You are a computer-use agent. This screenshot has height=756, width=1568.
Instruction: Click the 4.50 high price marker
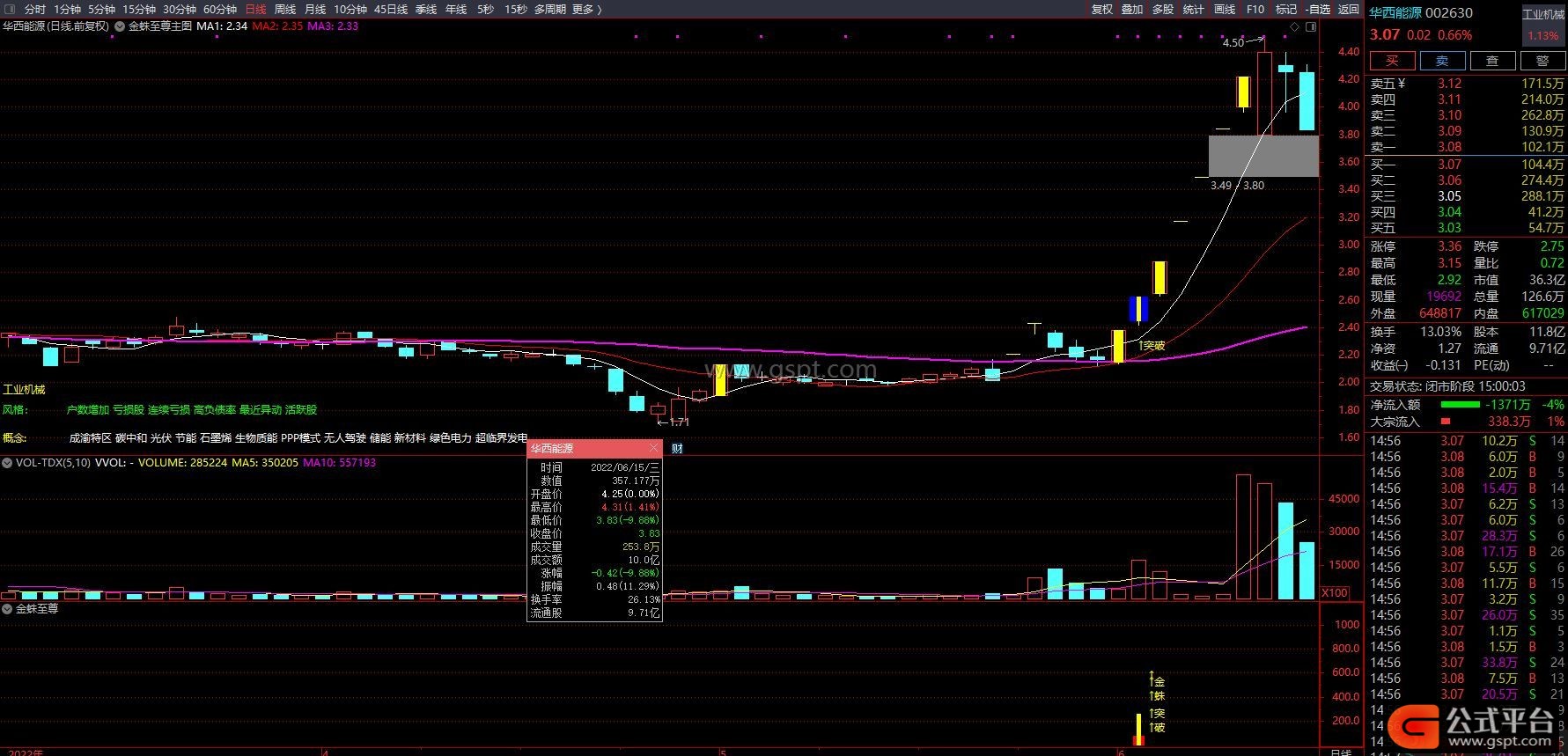[1233, 42]
